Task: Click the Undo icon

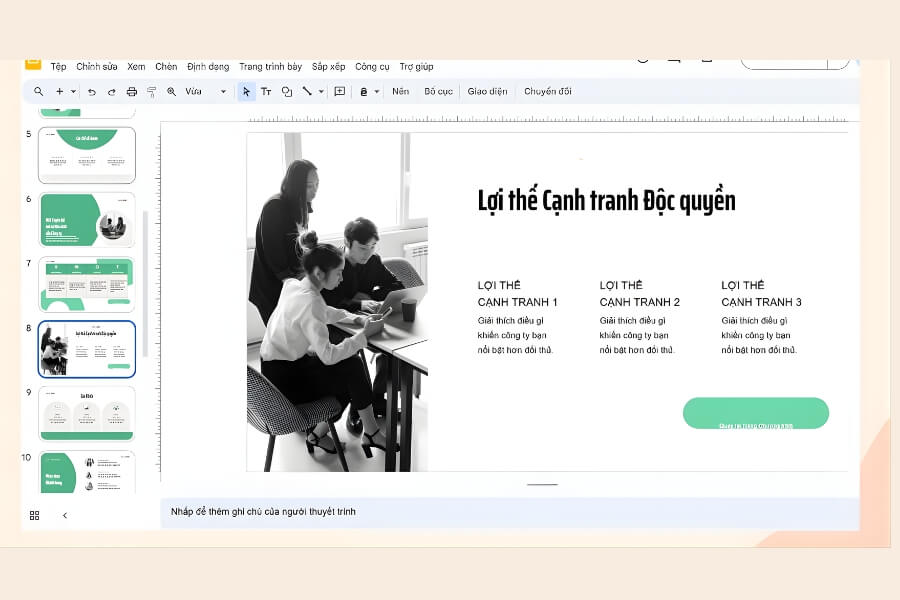Action: click(91, 91)
